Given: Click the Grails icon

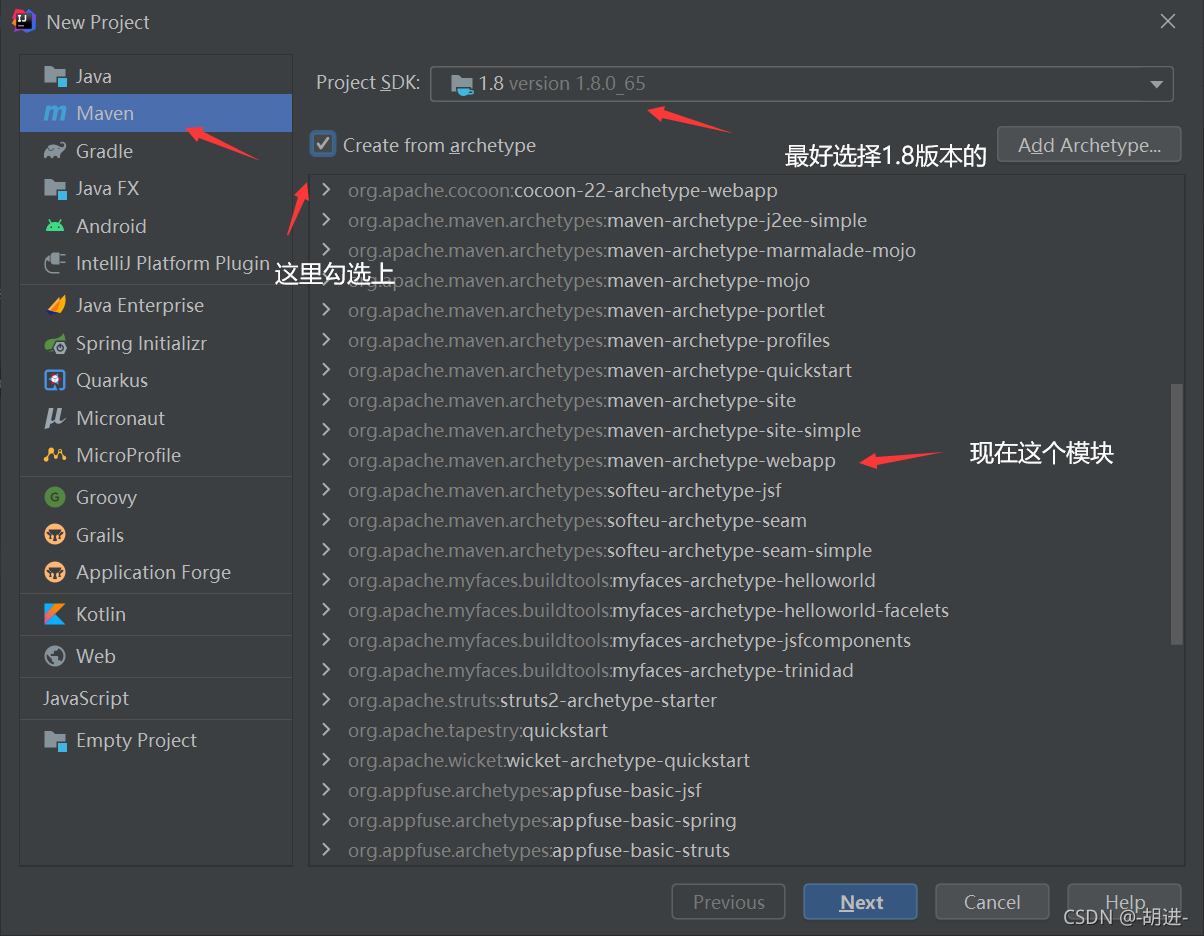Looking at the screenshot, I should pyautogui.click(x=55, y=535).
